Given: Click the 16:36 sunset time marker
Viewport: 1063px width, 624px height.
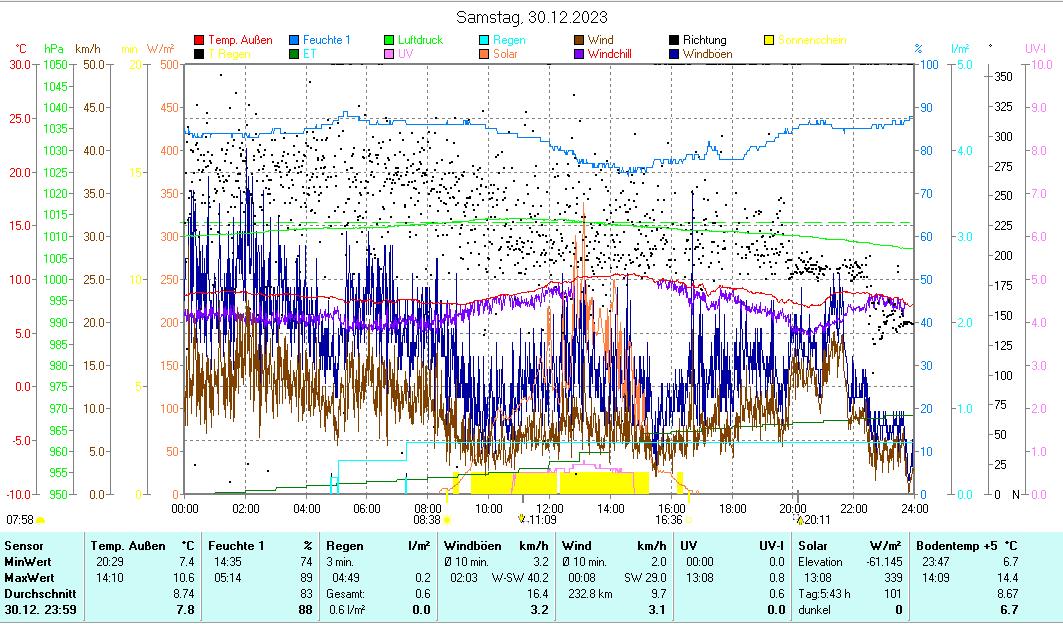Looking at the screenshot, I should click(669, 520).
